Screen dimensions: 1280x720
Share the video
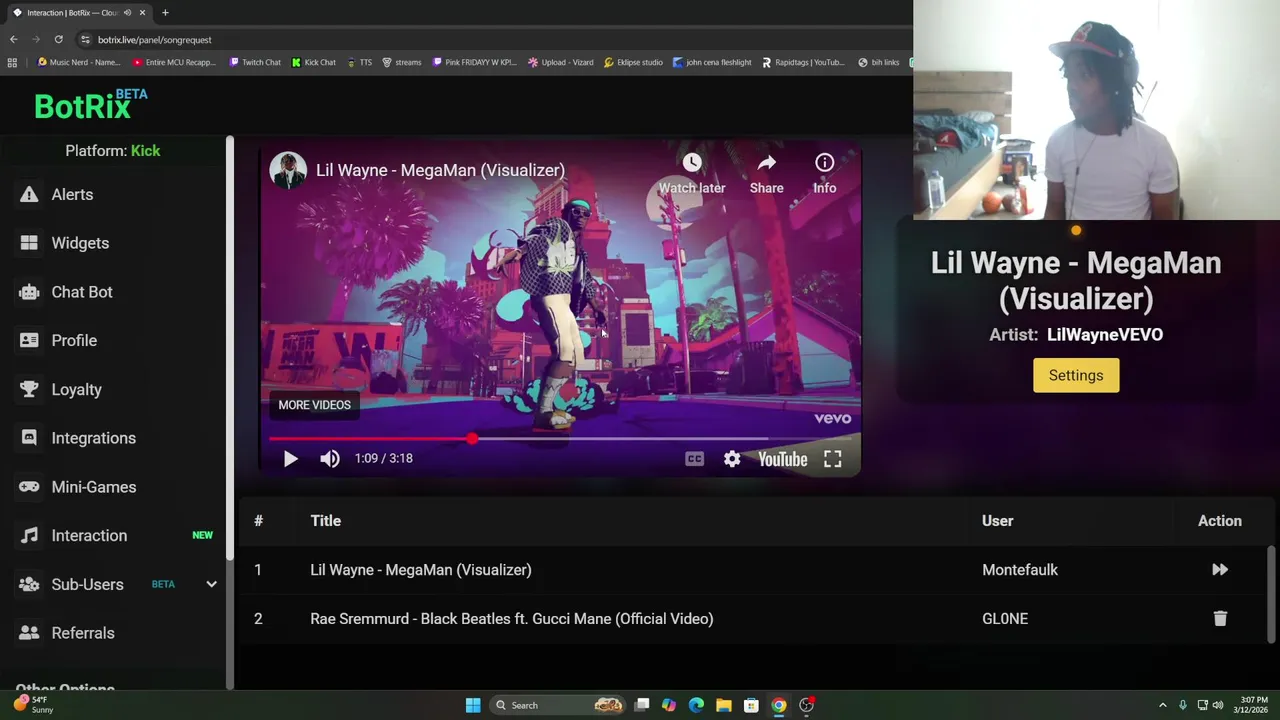coord(766,174)
